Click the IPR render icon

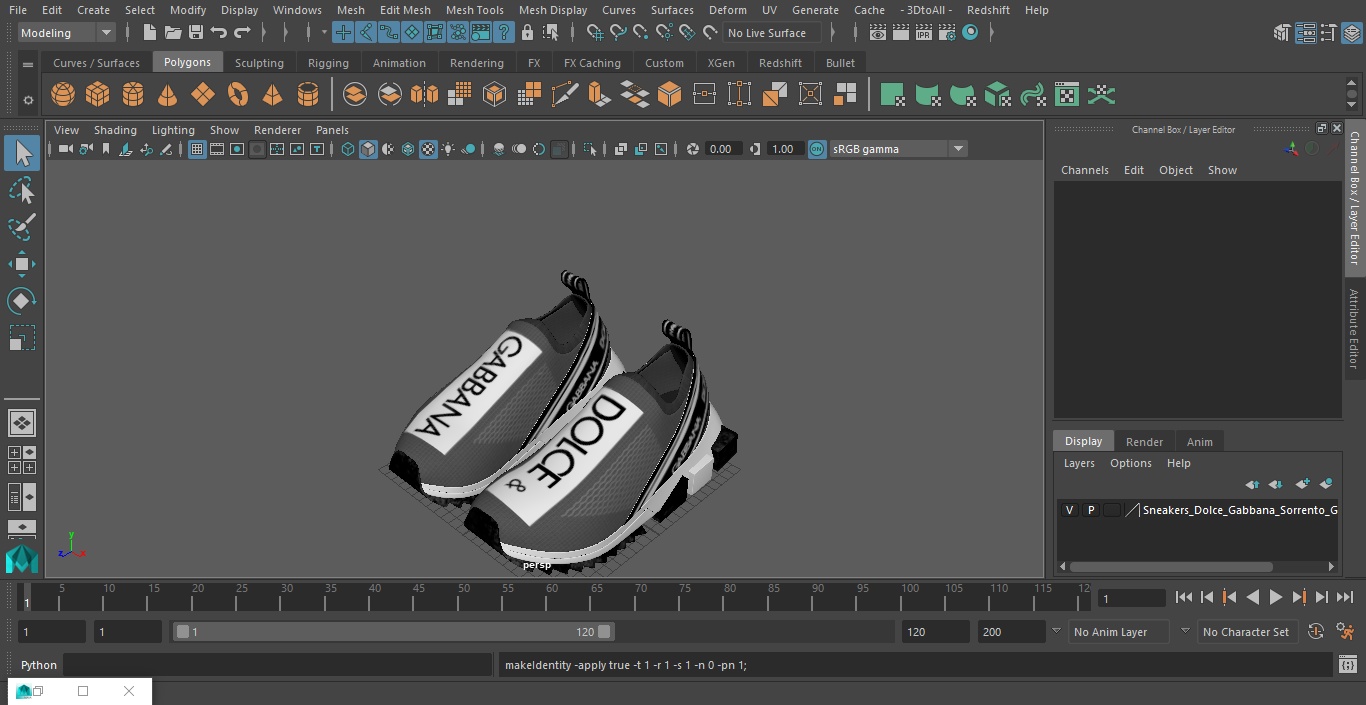point(924,33)
